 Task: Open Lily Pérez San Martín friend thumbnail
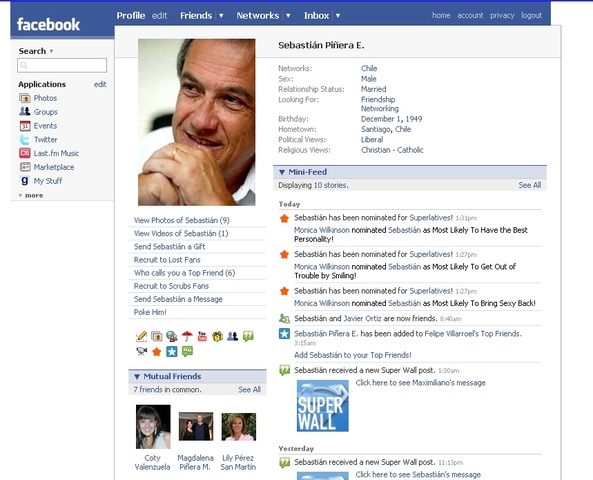click(x=239, y=427)
